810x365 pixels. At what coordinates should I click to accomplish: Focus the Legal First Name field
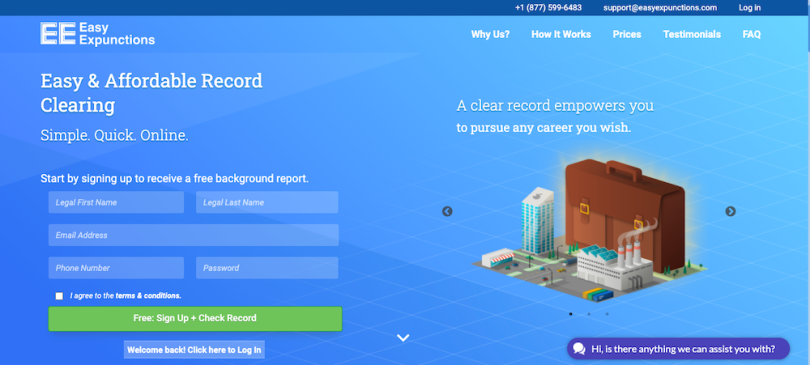pos(116,202)
